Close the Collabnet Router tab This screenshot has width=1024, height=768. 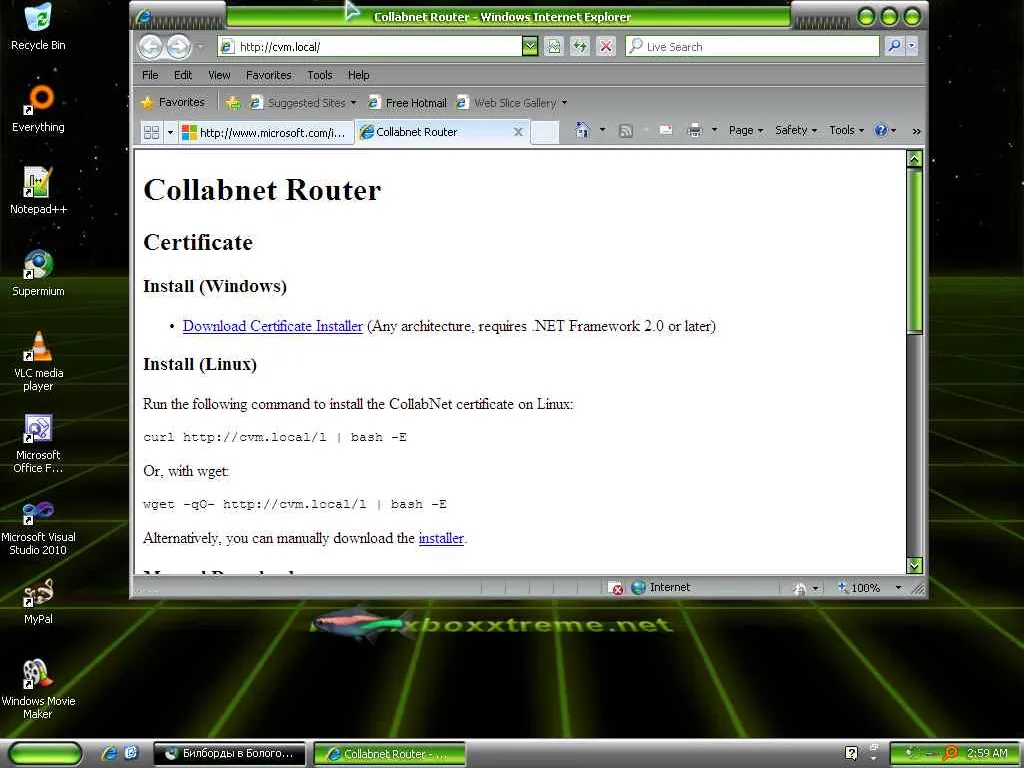(518, 132)
